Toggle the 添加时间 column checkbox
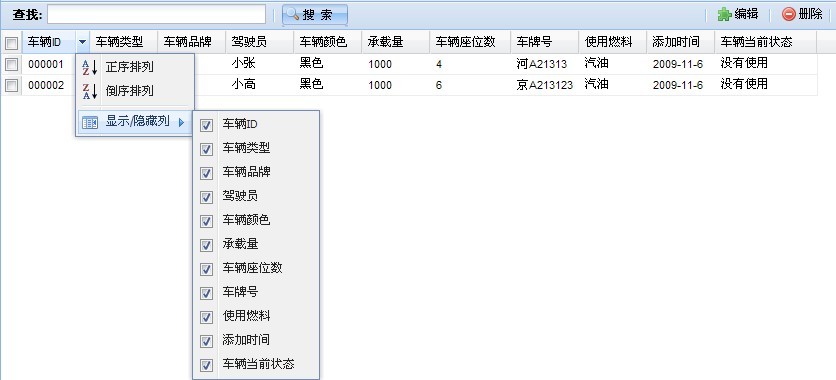Screen dimensions: 836x380 click(206, 341)
